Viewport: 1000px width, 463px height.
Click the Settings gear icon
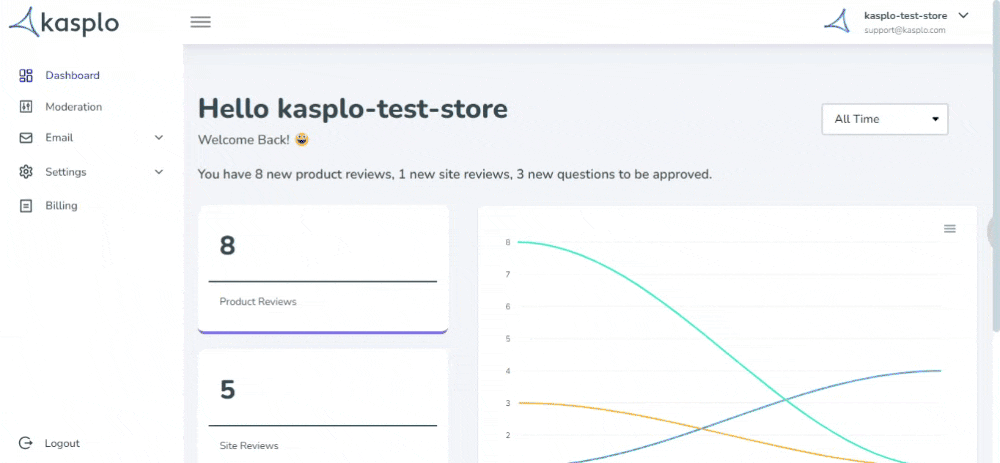pos(26,172)
